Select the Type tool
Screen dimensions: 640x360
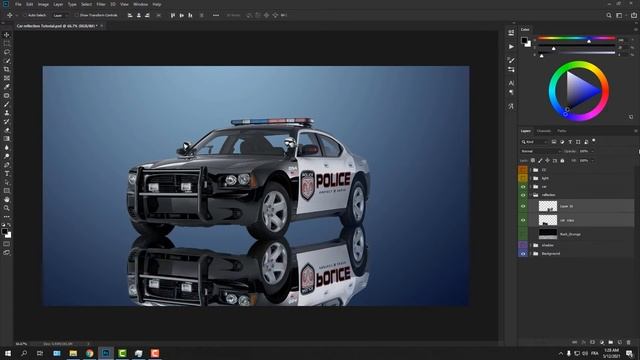click(x=7, y=173)
